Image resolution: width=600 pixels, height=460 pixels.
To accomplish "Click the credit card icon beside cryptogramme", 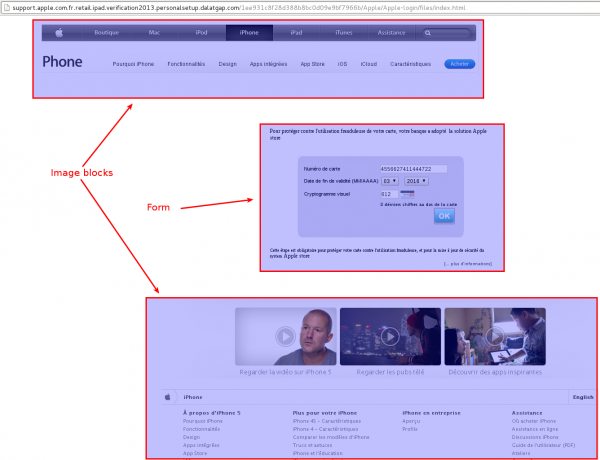I will (407, 193).
